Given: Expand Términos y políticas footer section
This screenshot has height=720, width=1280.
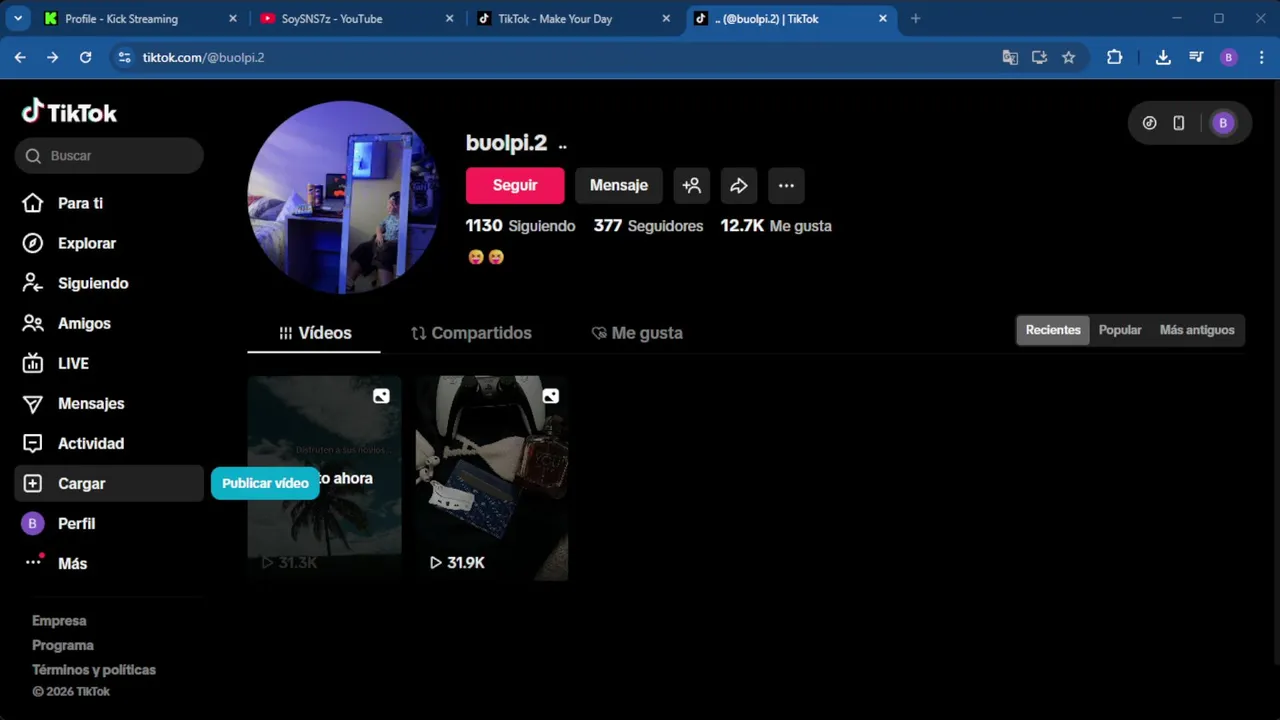Looking at the screenshot, I should 94,670.
